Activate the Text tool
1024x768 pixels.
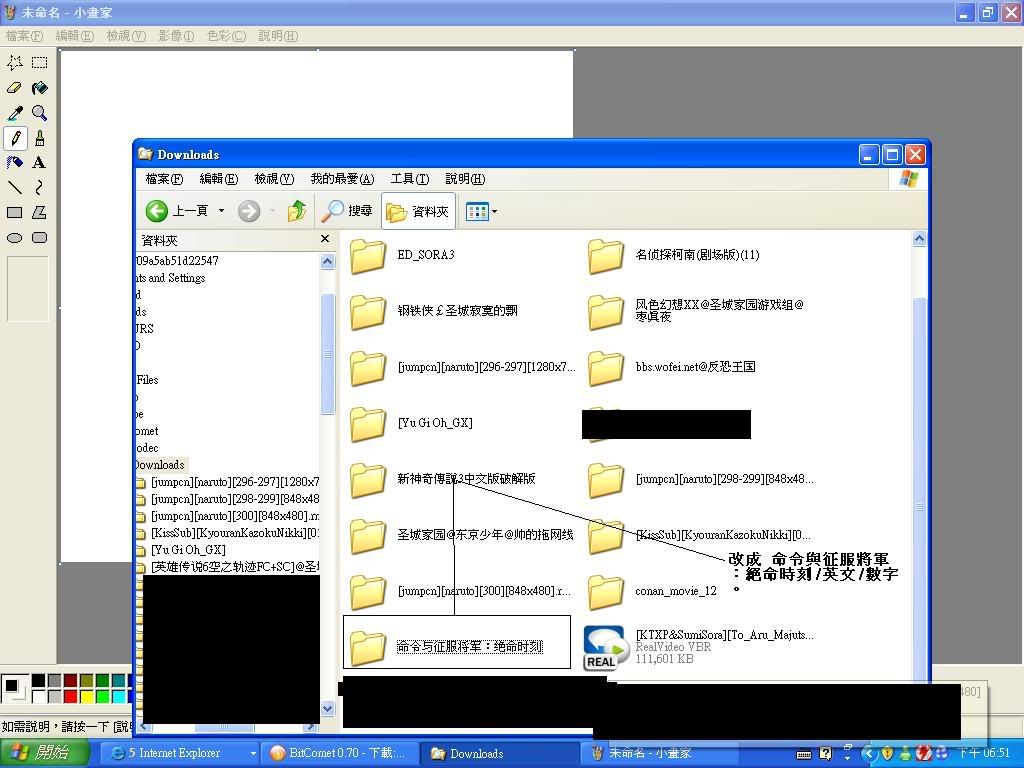[39, 163]
